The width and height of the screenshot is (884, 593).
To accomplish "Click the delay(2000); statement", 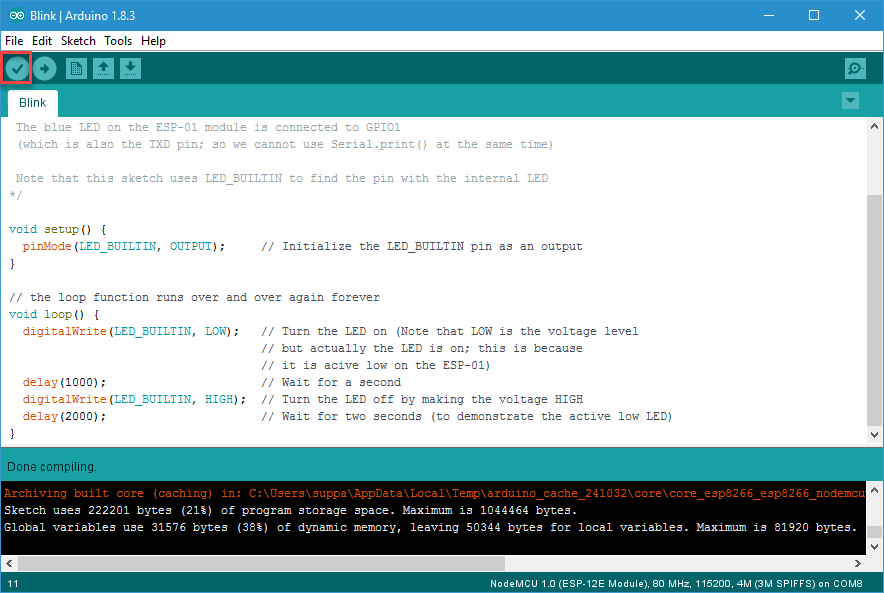I will tap(64, 416).
